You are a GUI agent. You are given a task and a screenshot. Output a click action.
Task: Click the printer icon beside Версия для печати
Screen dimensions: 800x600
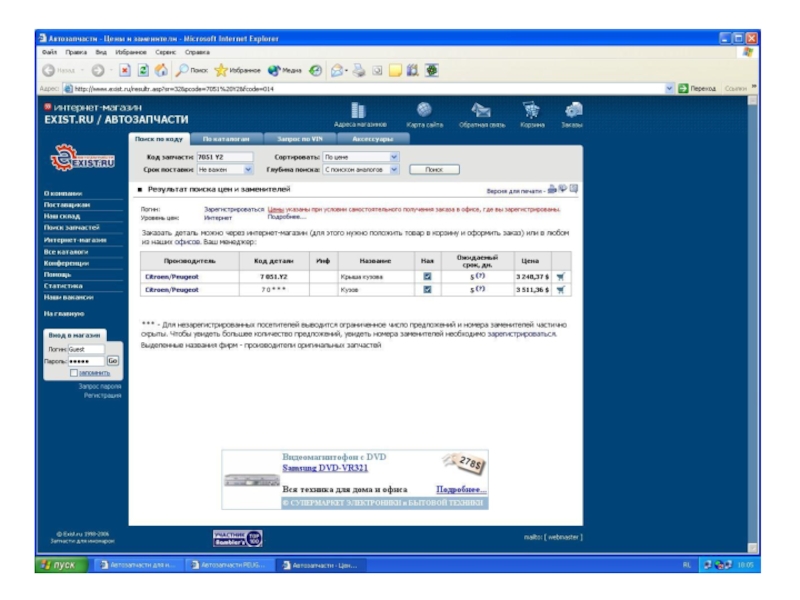pos(552,189)
